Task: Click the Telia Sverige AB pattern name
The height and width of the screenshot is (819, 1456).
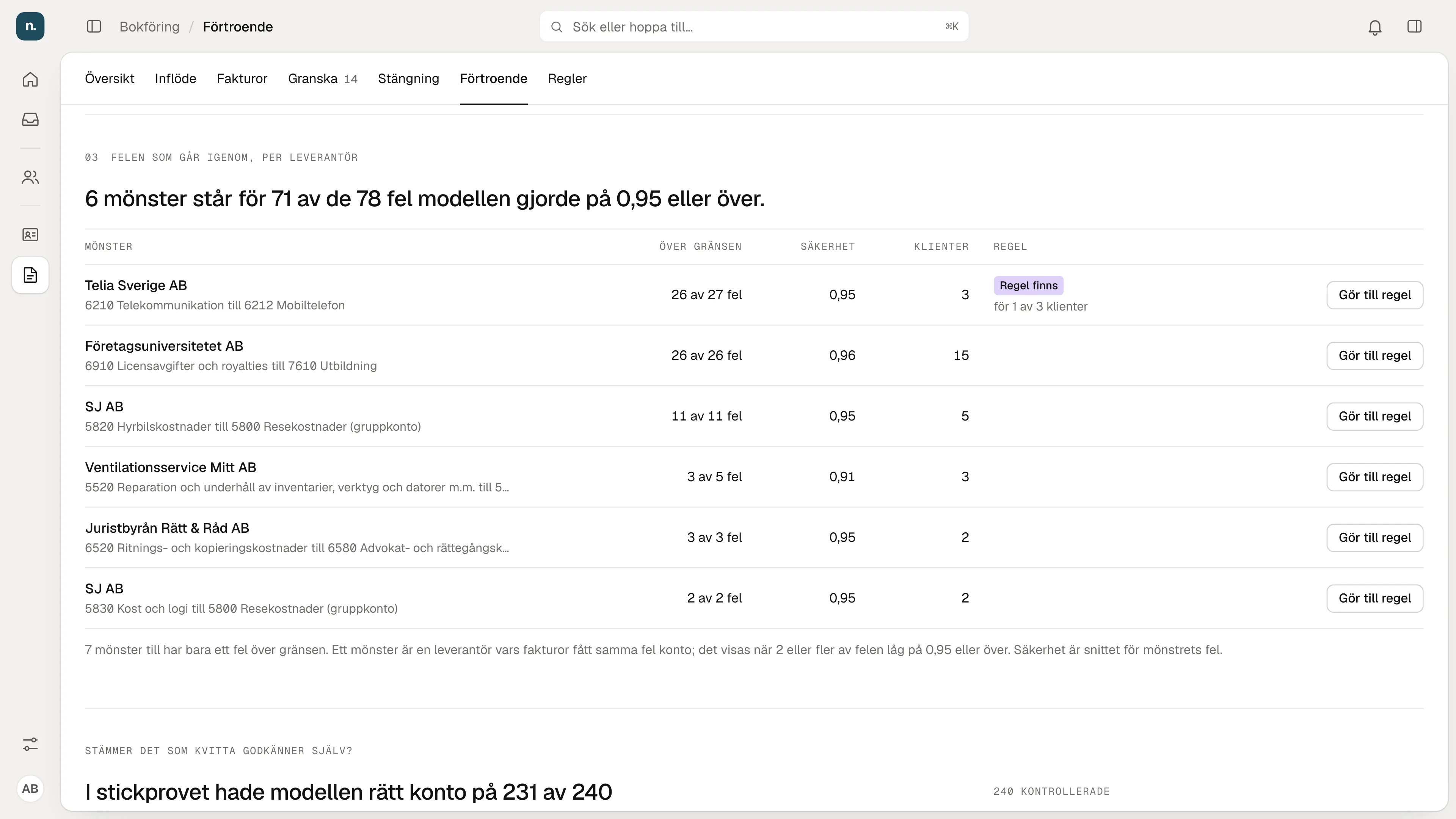Action: click(x=136, y=286)
